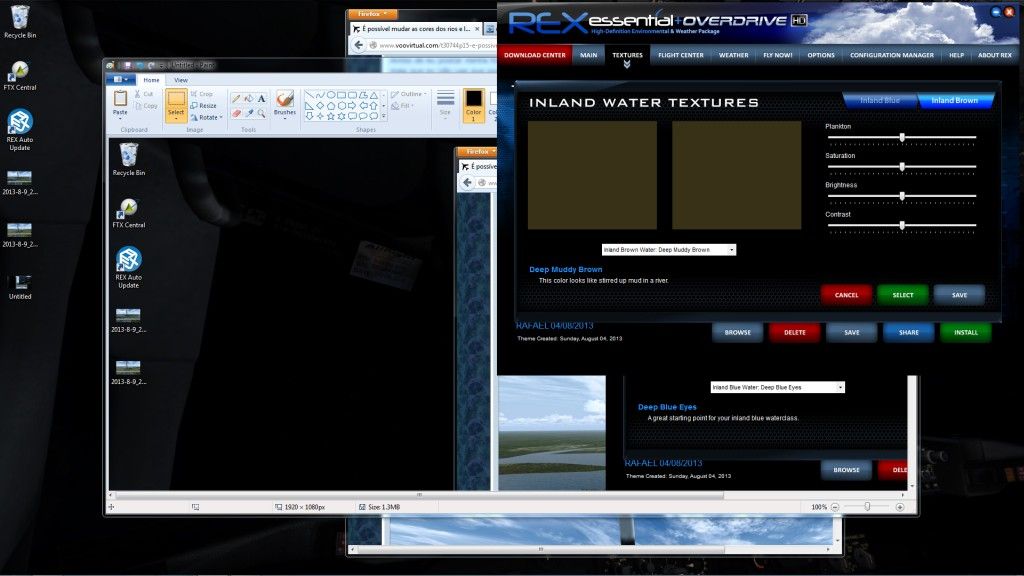Click the left brown water texture preview
1024x576 pixels.
(x=592, y=175)
